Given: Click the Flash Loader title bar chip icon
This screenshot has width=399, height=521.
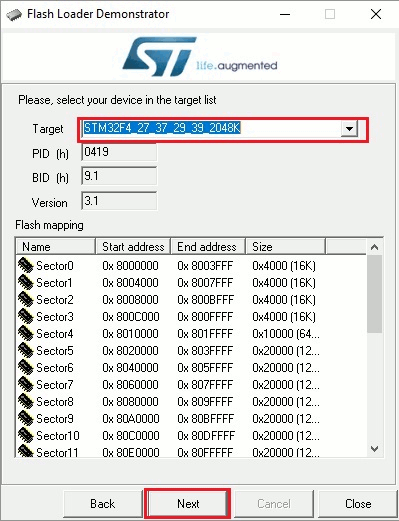Looking at the screenshot, I should pyautogui.click(x=14, y=15).
